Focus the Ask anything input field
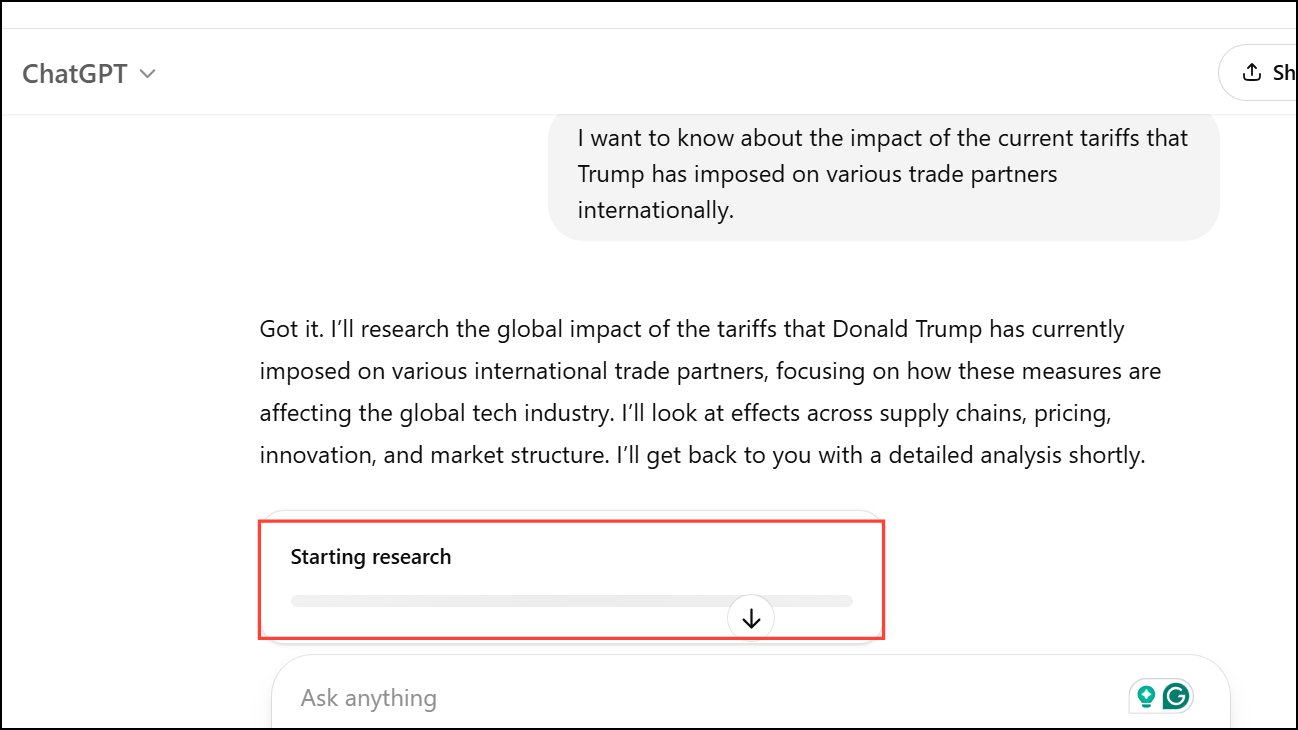 (x=700, y=697)
